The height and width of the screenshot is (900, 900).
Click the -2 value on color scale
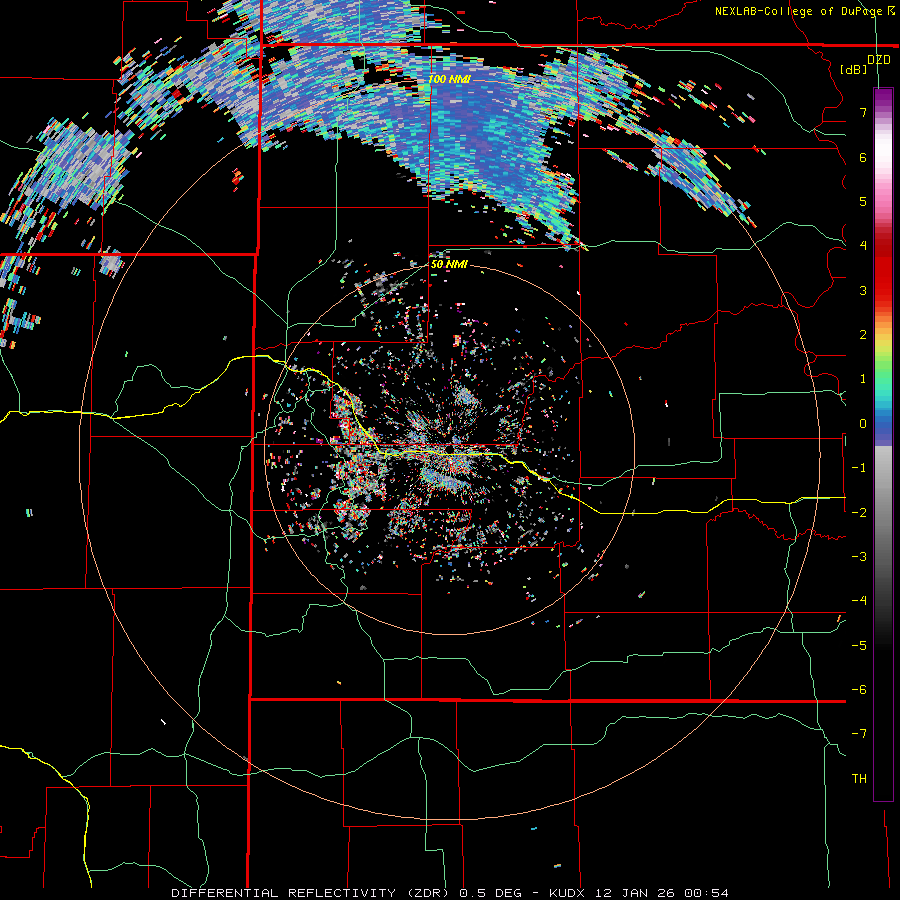tap(859, 512)
